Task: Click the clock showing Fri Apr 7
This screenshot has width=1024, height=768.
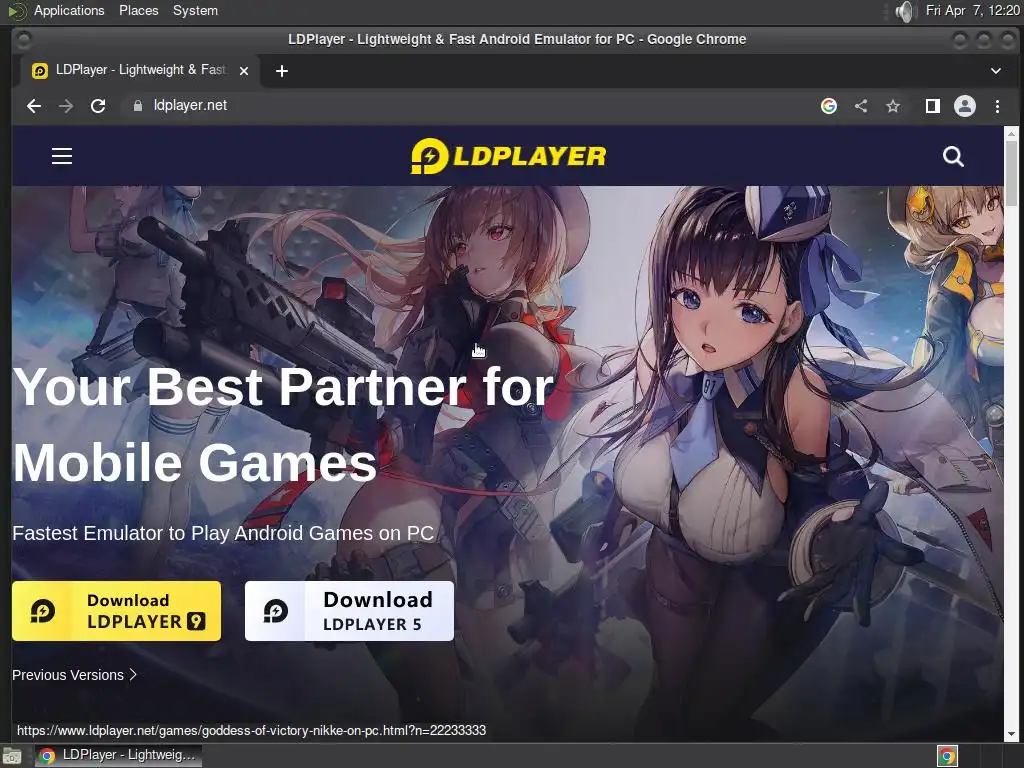Action: (972, 10)
